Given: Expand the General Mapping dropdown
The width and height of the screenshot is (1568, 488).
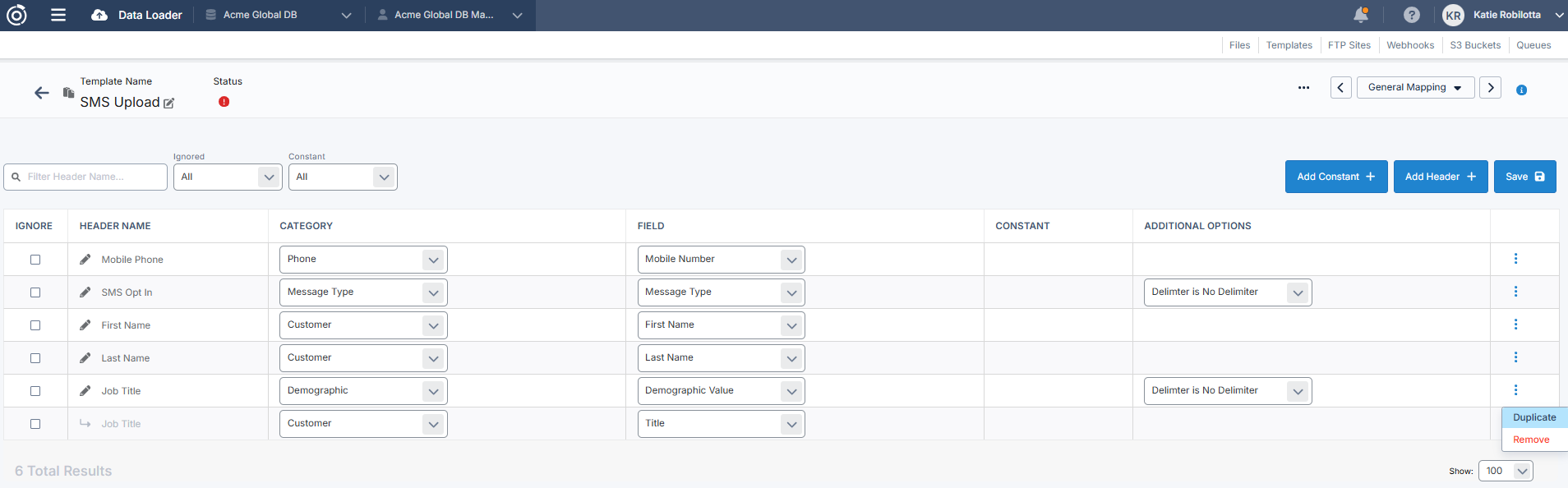Looking at the screenshot, I should (x=1414, y=88).
